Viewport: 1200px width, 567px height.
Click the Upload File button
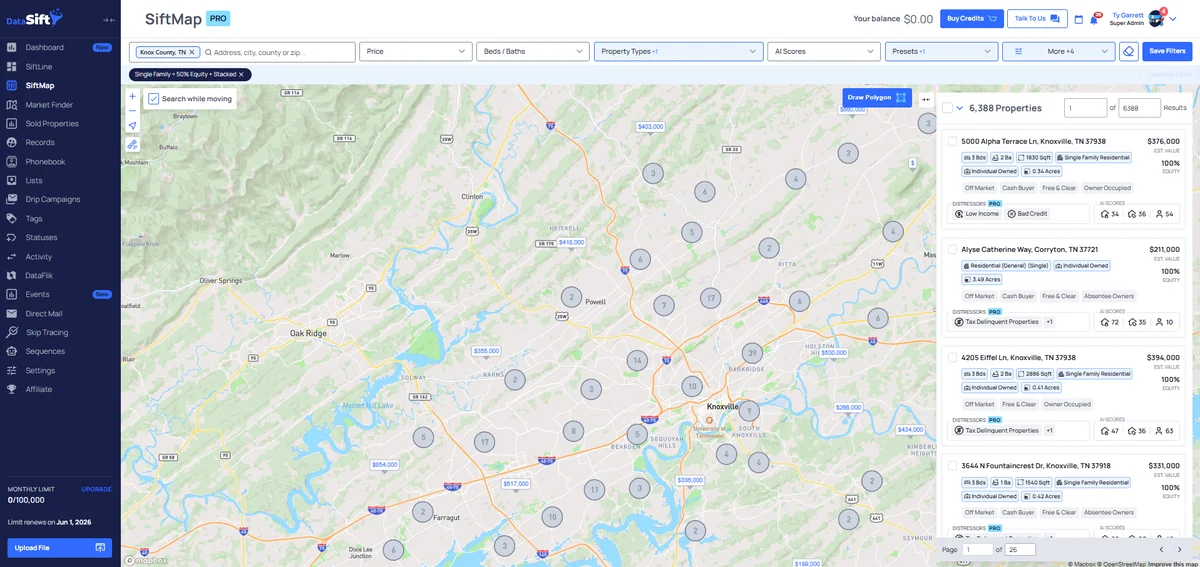(x=60, y=547)
